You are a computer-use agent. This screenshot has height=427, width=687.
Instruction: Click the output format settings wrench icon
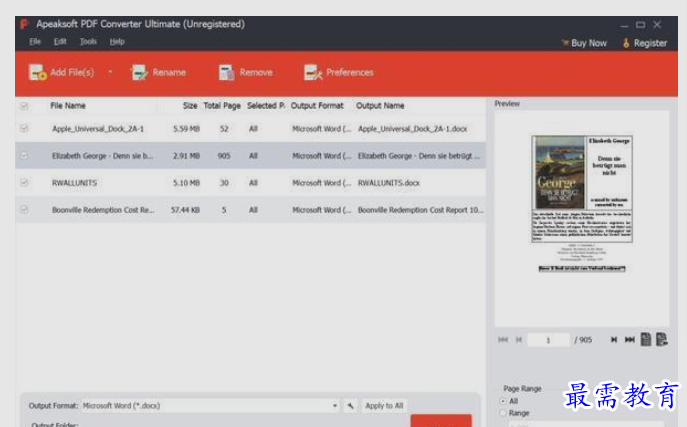351,406
